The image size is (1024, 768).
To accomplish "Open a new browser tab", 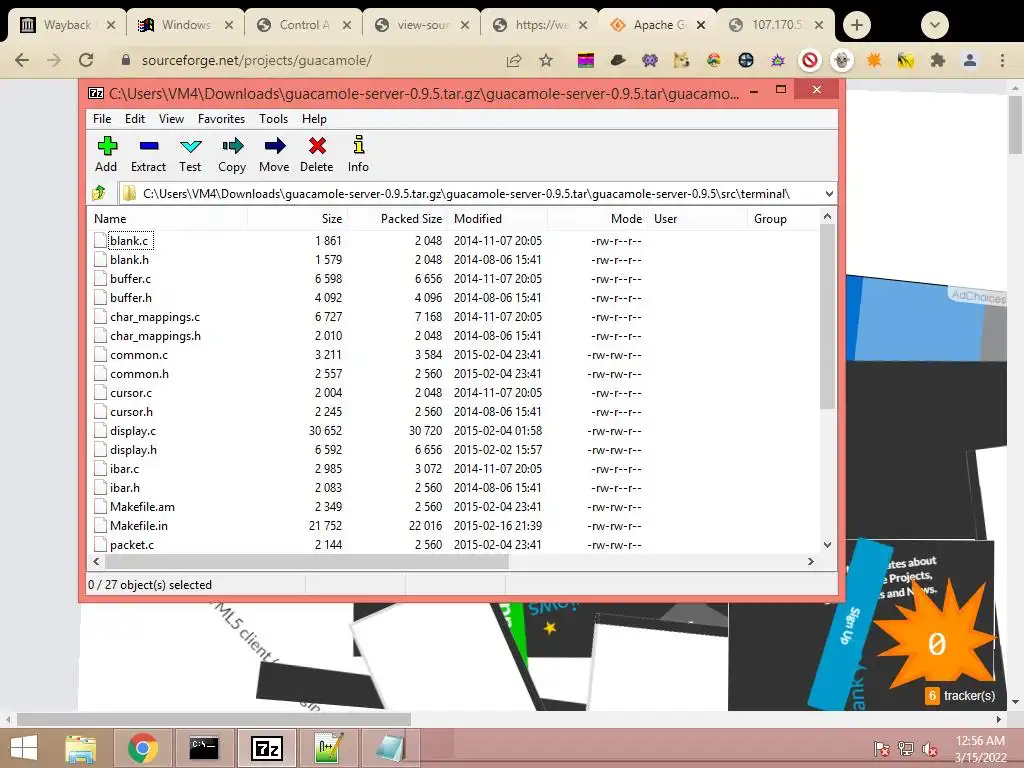I will coord(857,25).
